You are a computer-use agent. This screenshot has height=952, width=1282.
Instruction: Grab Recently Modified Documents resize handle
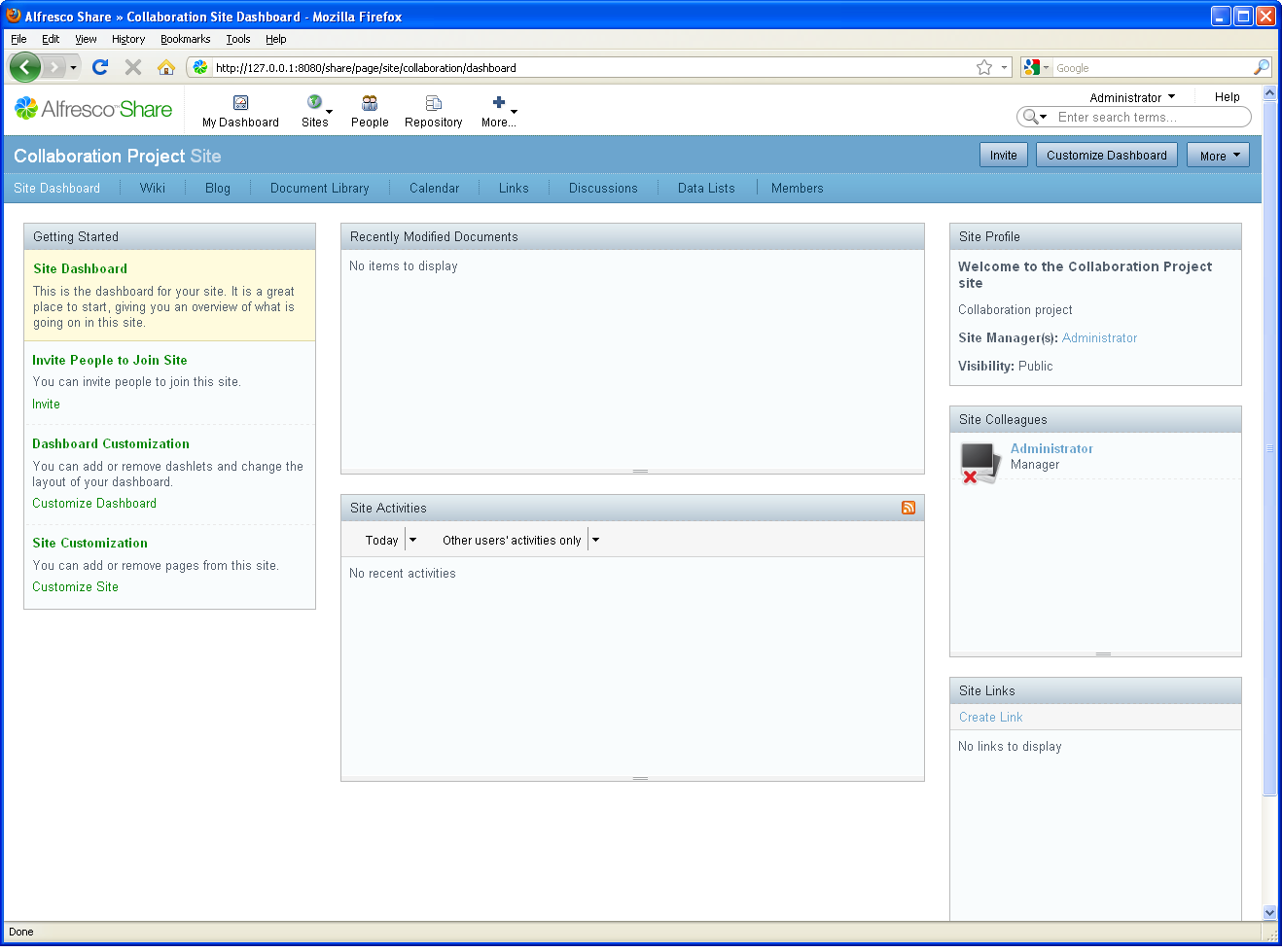pos(640,471)
